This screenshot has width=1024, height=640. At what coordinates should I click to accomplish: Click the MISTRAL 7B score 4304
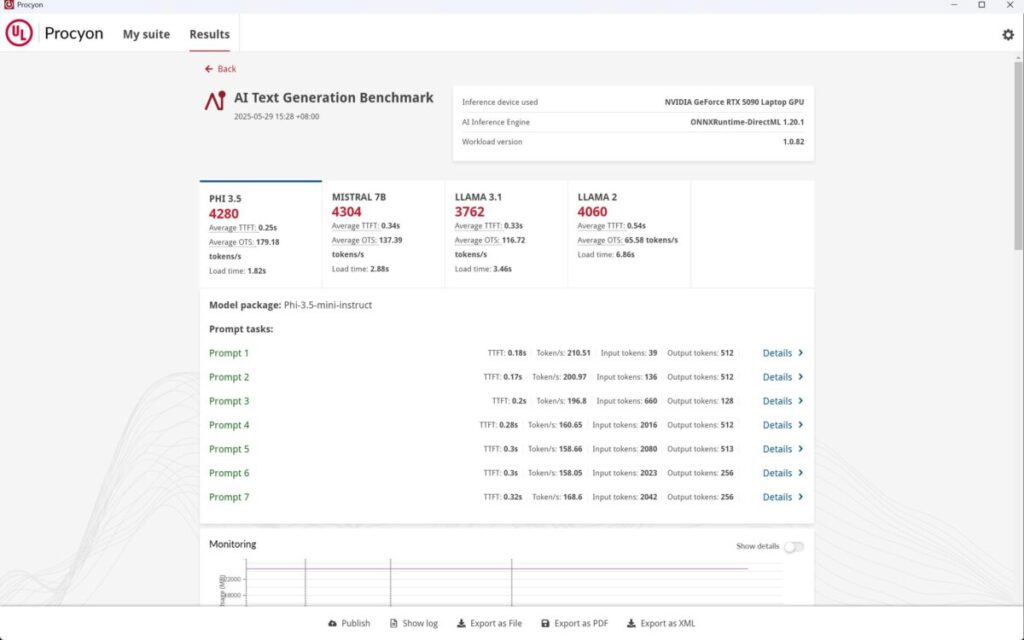click(x=346, y=212)
